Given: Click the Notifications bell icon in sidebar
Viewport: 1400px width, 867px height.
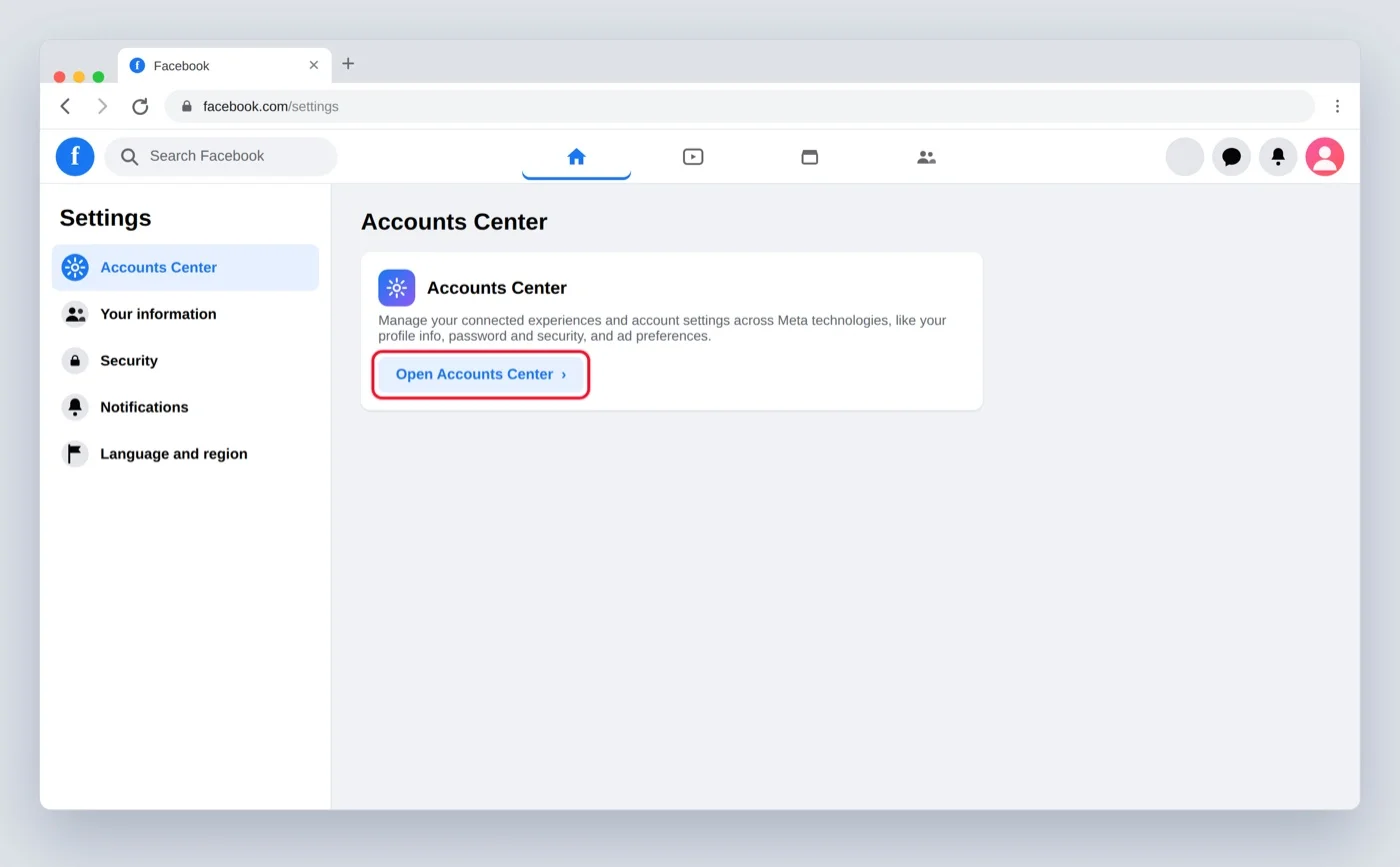Looking at the screenshot, I should [75, 407].
